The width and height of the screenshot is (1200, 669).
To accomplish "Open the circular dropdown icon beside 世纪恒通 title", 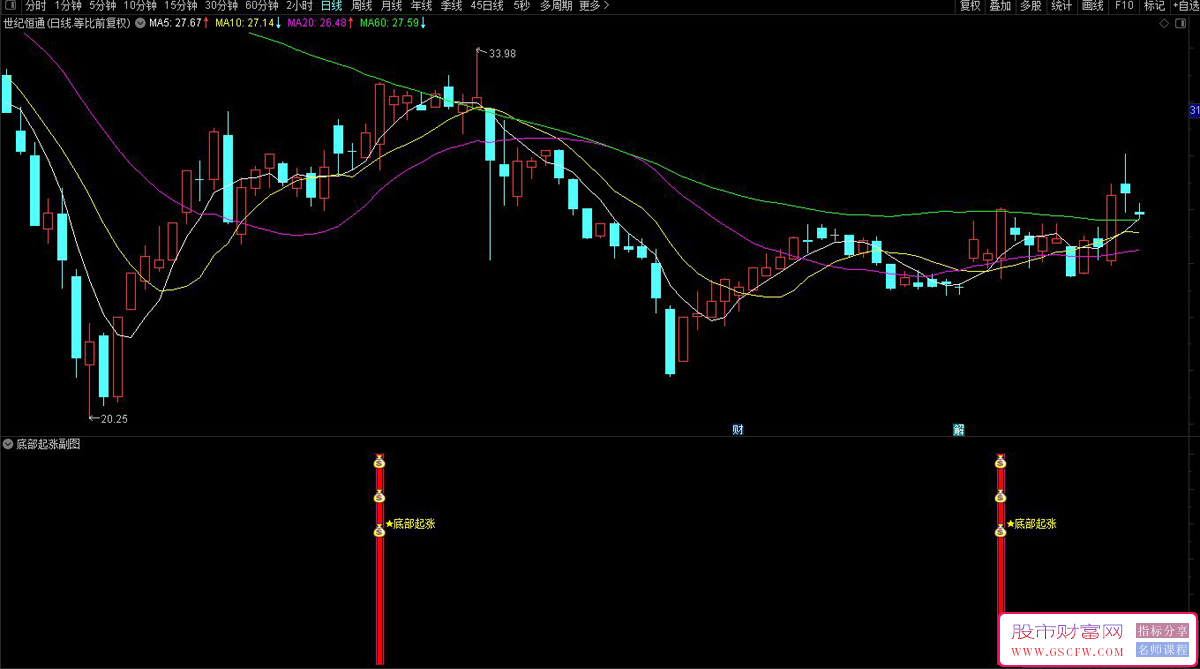I will pyautogui.click(x=139, y=23).
